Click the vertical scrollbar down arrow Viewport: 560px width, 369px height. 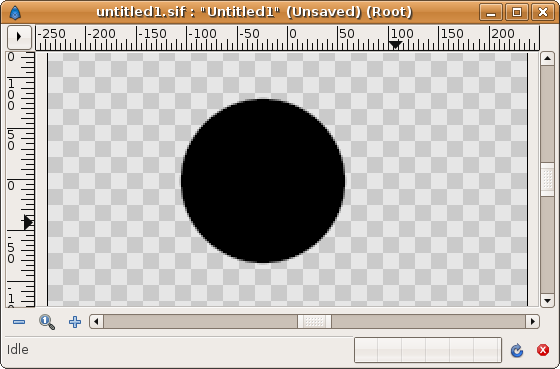tap(547, 300)
